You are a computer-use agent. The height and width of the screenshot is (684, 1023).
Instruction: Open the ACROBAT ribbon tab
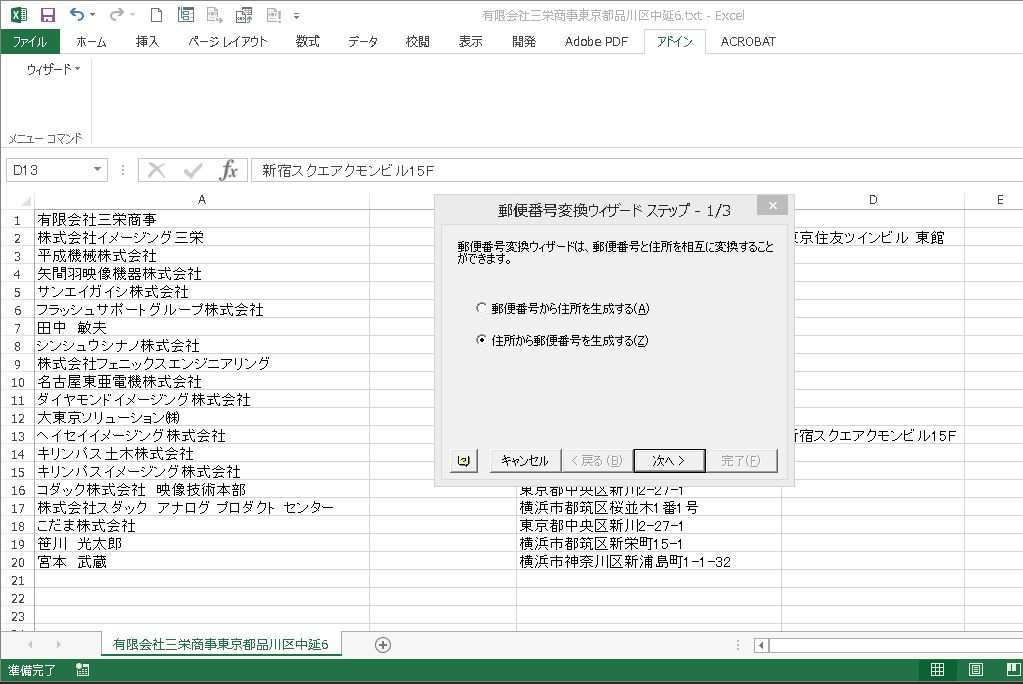pyautogui.click(x=748, y=41)
